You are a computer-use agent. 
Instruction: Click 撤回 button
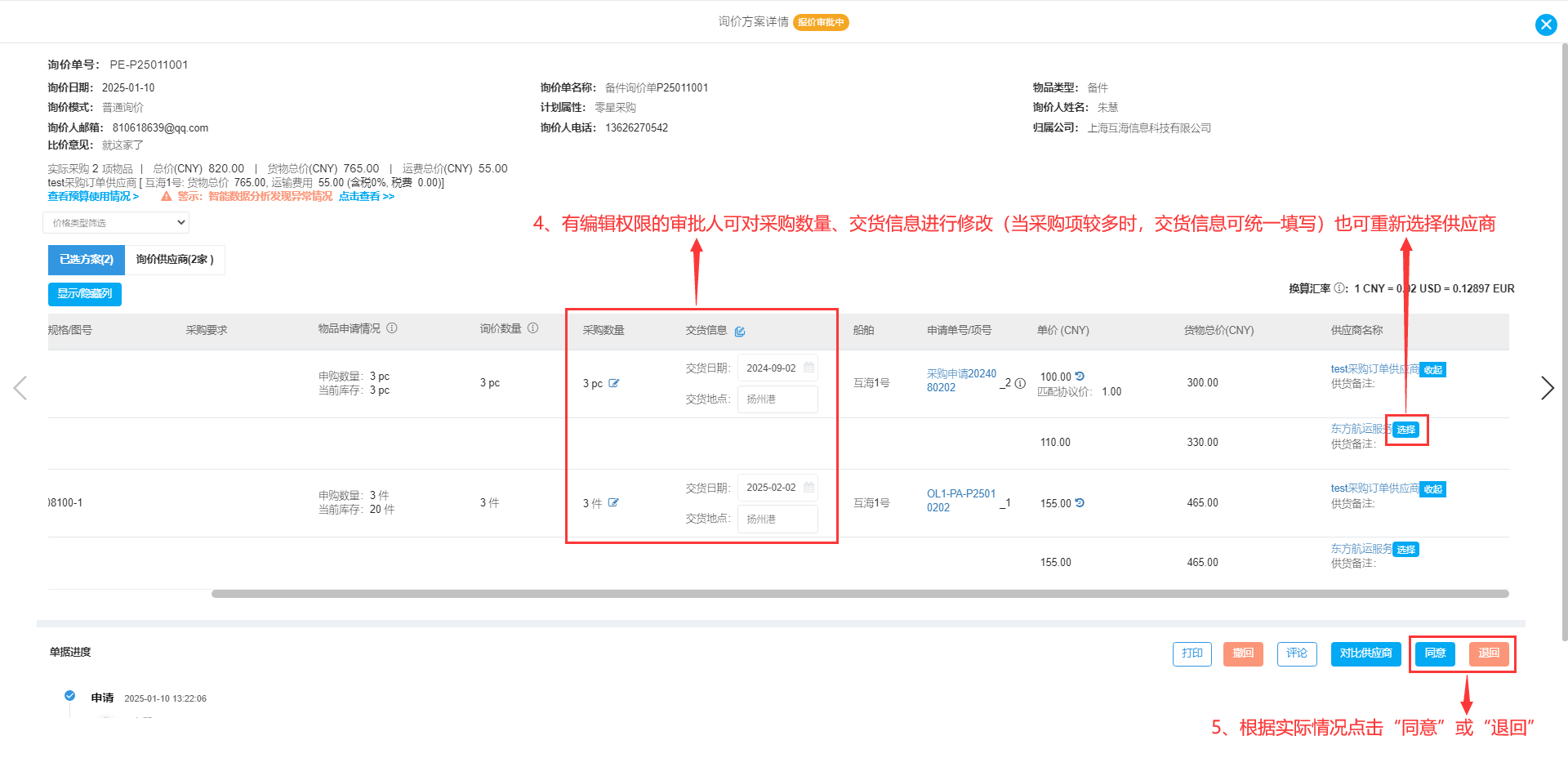point(1243,653)
